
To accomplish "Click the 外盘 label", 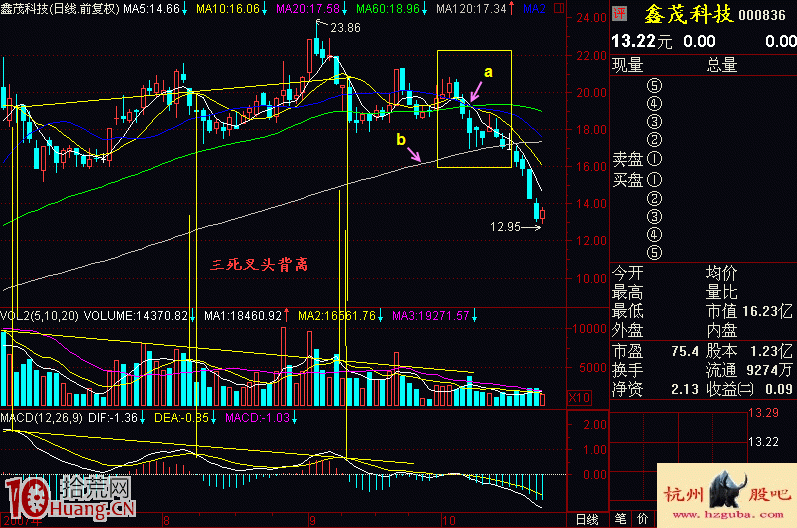I will pyautogui.click(x=627, y=330).
